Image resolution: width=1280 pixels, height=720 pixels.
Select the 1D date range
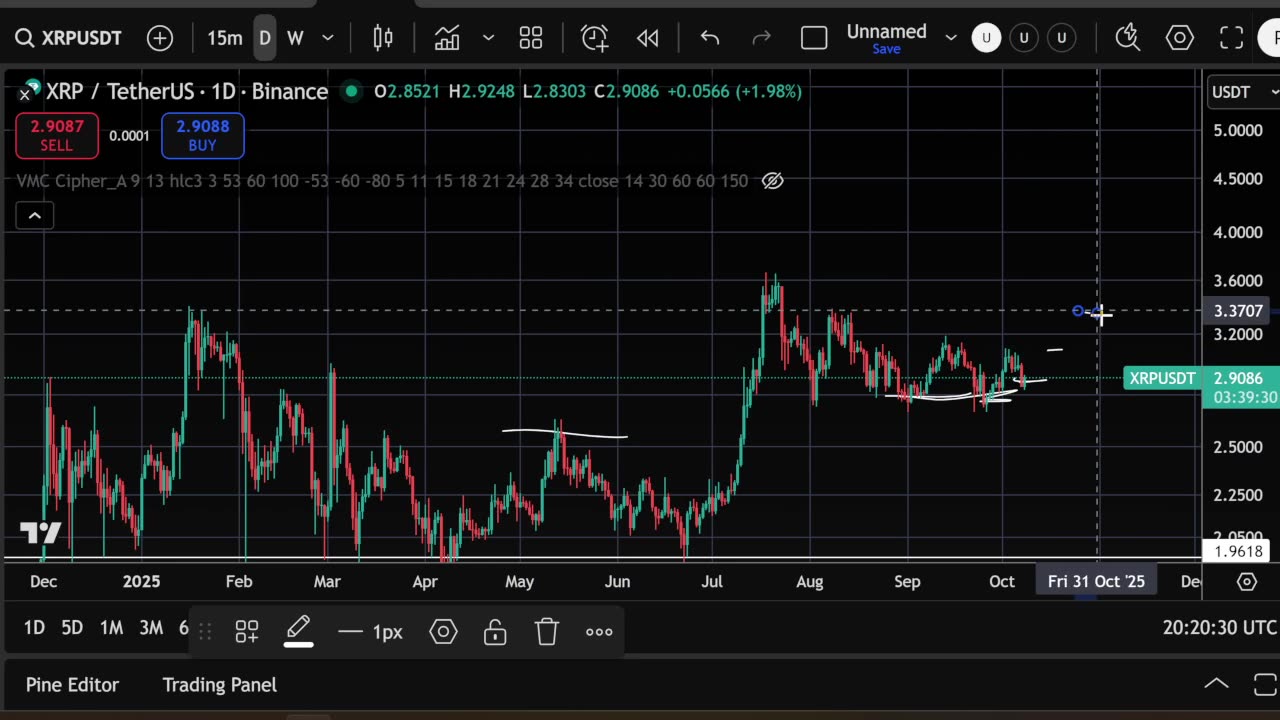(x=34, y=628)
